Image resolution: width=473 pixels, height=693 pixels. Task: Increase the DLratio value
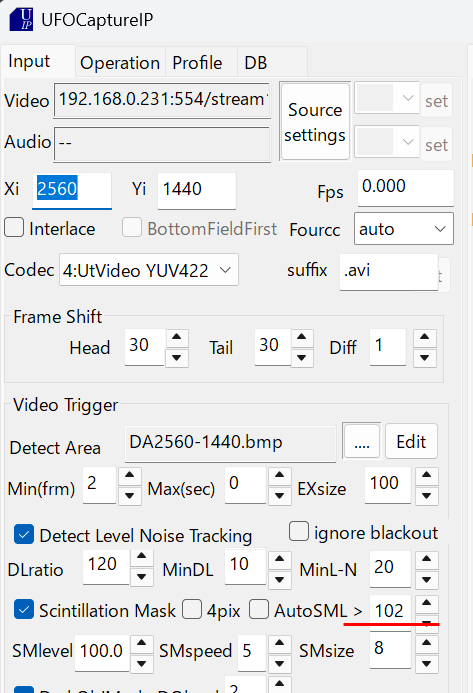pyautogui.click(x=141, y=558)
